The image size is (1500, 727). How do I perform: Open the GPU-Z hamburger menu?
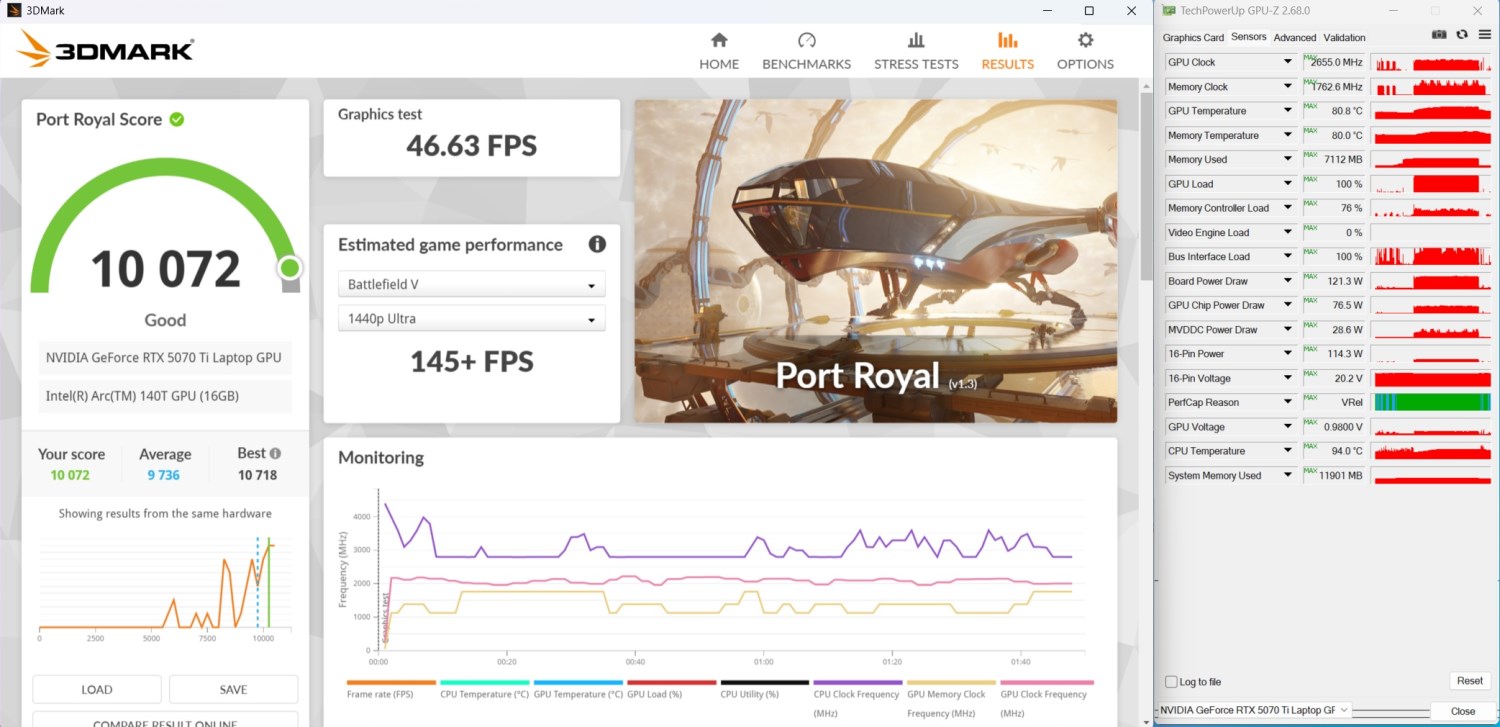tap(1485, 35)
